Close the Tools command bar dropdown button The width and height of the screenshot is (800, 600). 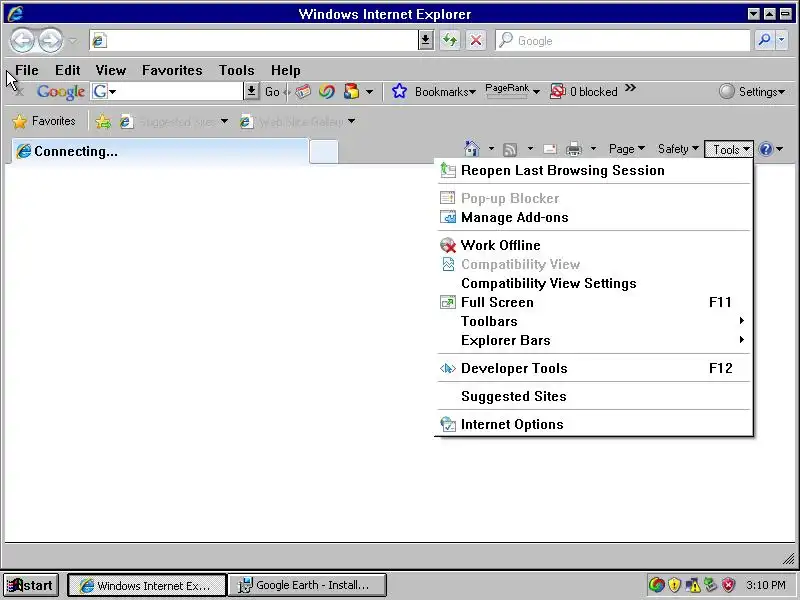729,149
